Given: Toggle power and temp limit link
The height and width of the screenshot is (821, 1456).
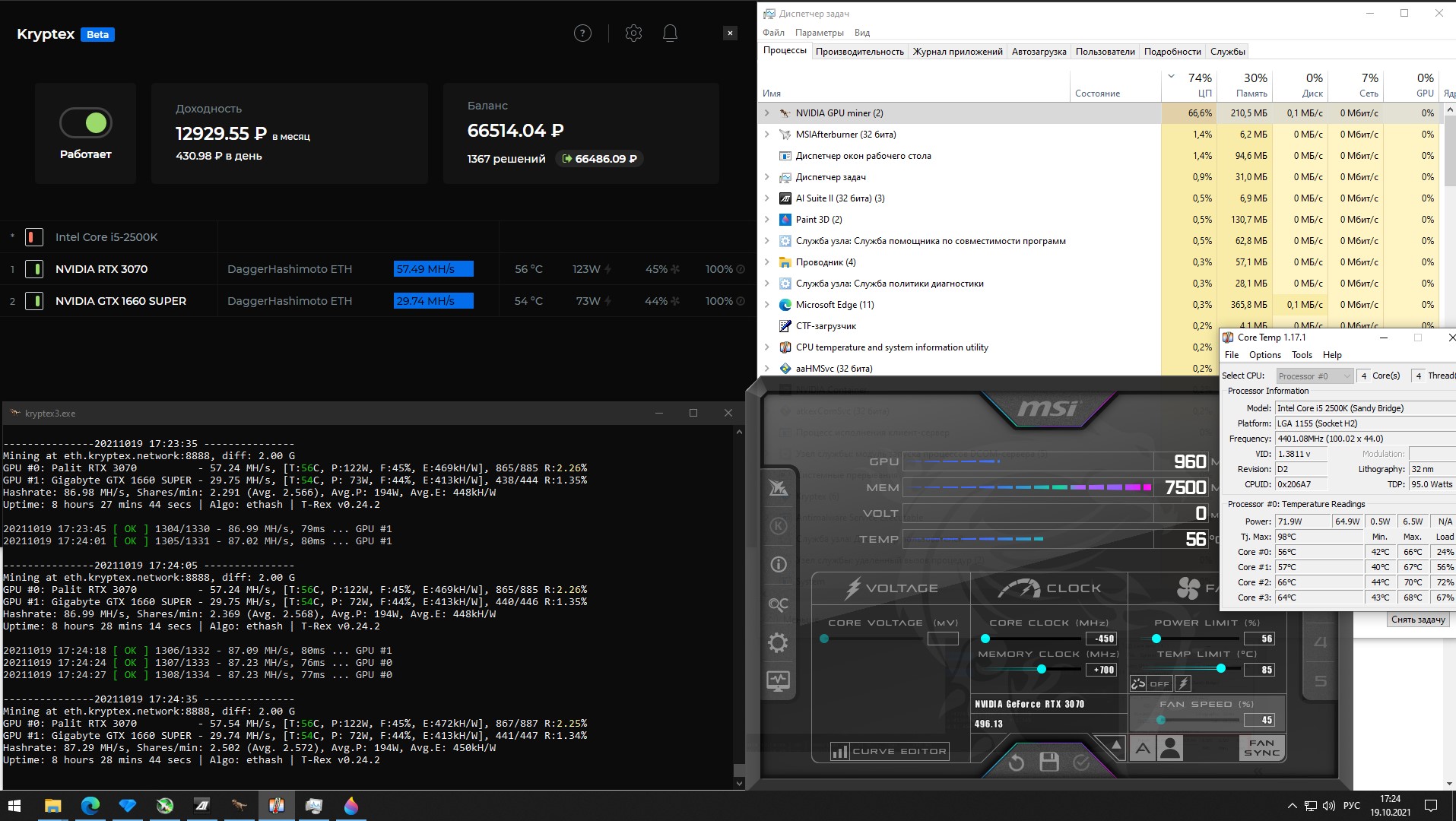Looking at the screenshot, I should (x=1138, y=683).
